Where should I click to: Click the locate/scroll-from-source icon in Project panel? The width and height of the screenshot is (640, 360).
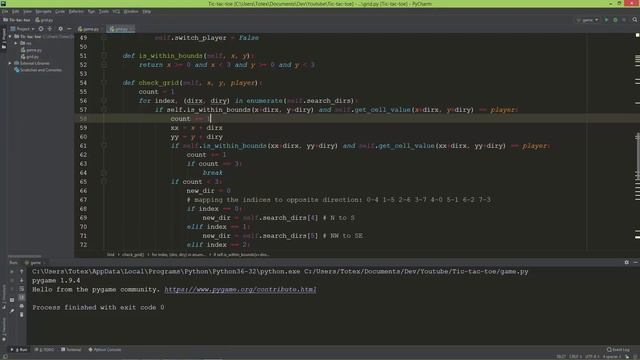41,29
